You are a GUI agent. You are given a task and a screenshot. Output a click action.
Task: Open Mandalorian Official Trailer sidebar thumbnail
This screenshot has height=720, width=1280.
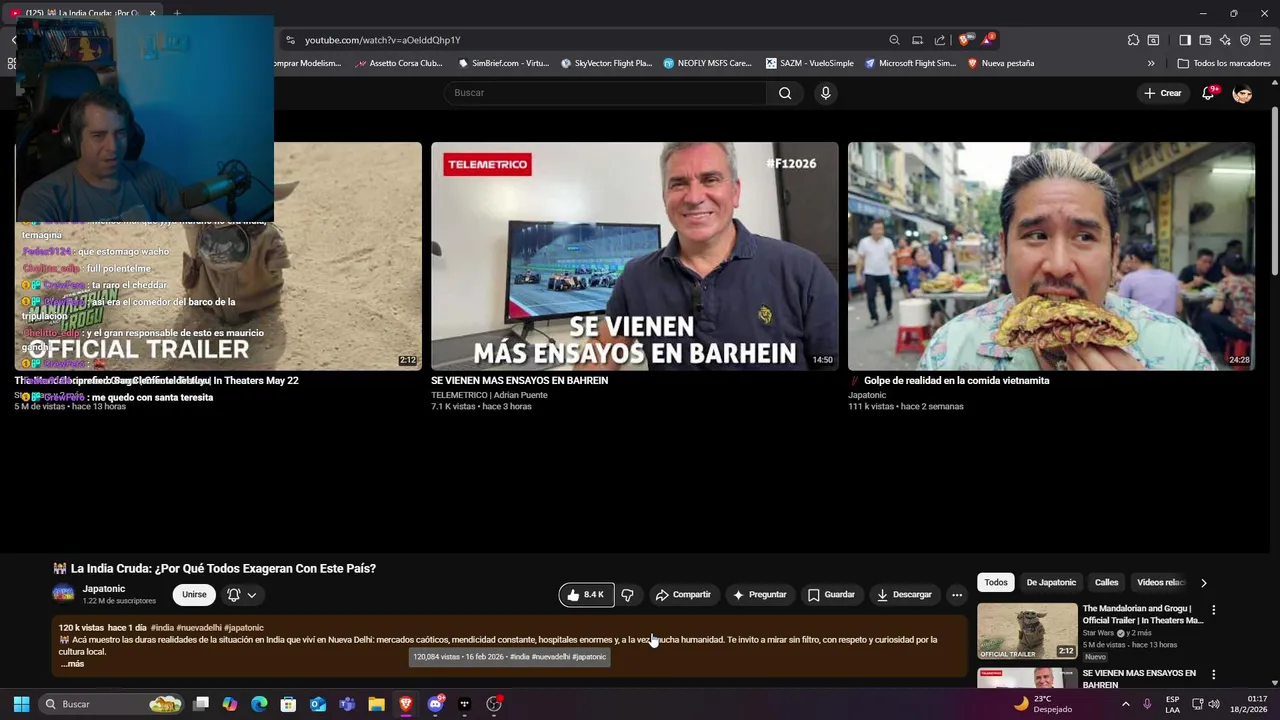1027,630
